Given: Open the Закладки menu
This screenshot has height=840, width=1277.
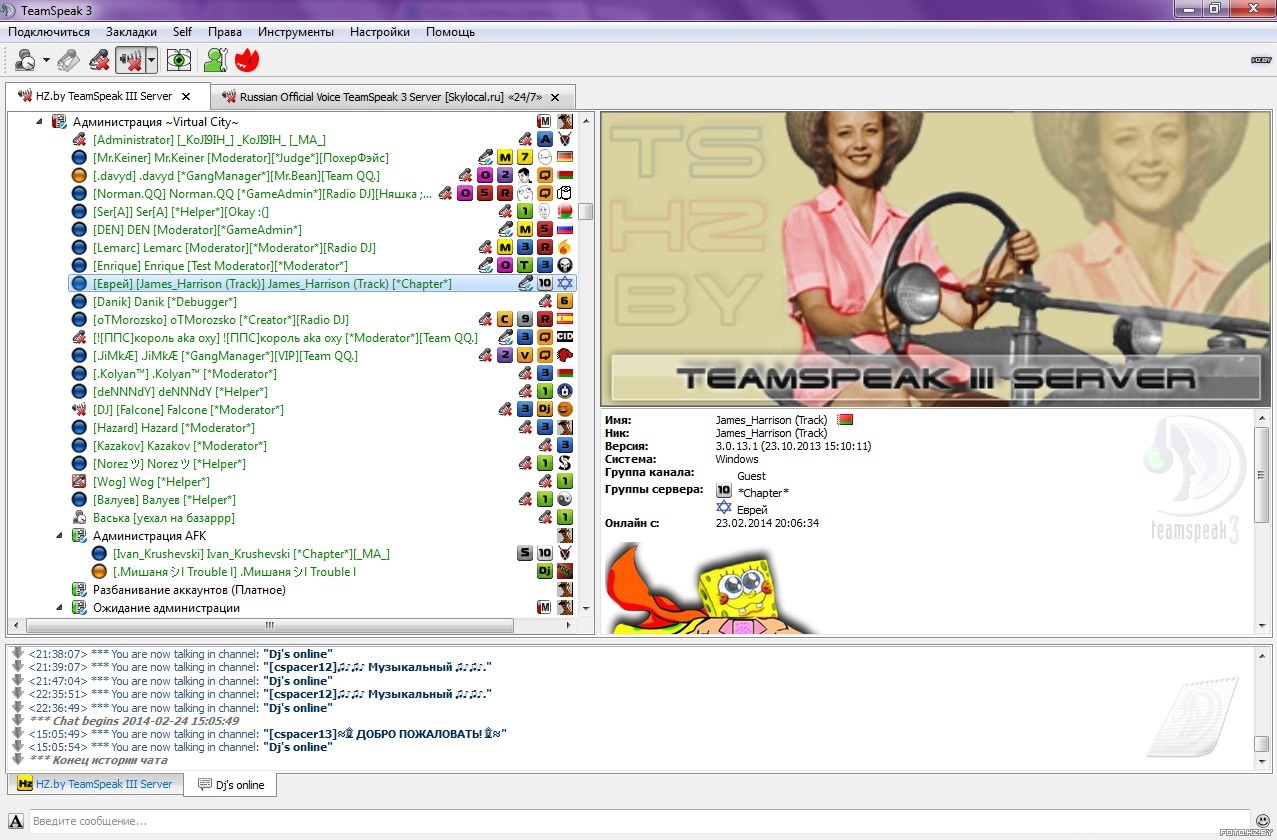Looking at the screenshot, I should click(131, 32).
